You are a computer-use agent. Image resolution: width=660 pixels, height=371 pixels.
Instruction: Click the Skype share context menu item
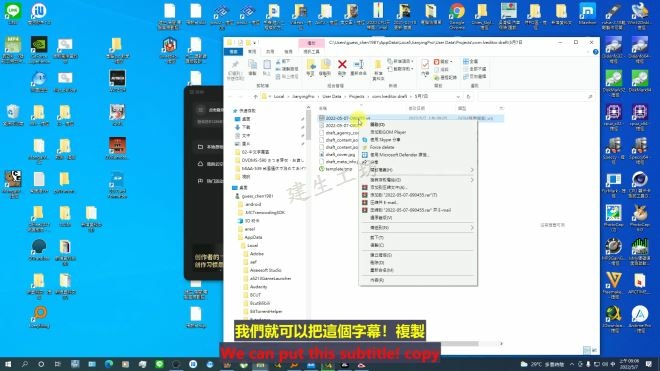pyautogui.click(x=385, y=140)
